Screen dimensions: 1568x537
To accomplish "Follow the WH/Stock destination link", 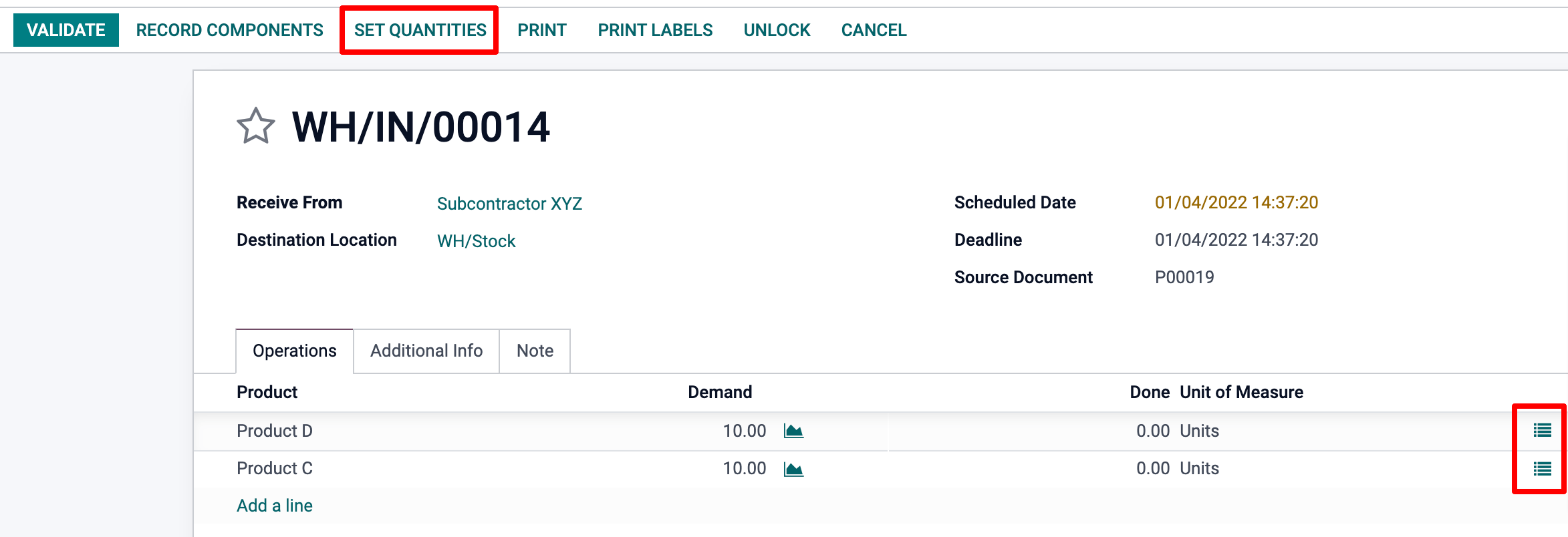I will tap(476, 241).
